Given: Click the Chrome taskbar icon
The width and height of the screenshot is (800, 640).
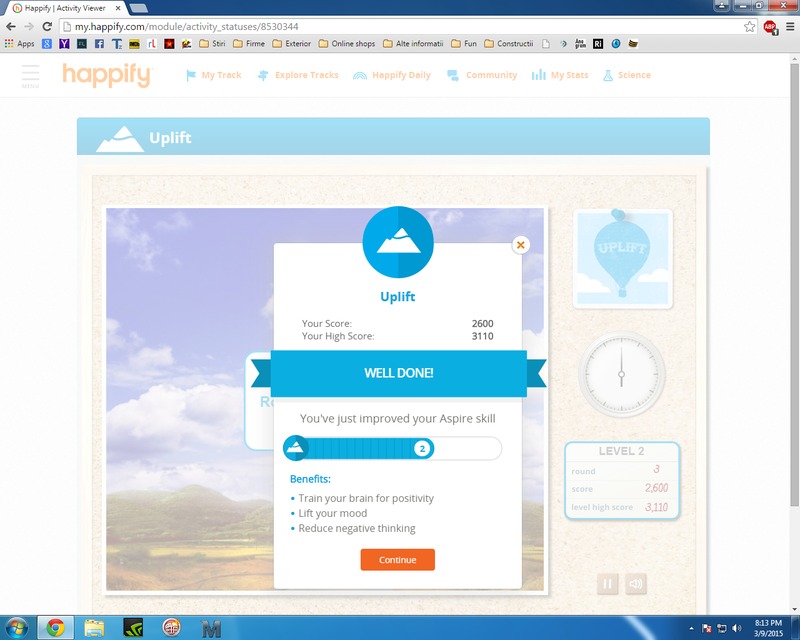Looking at the screenshot, I should (x=56, y=628).
